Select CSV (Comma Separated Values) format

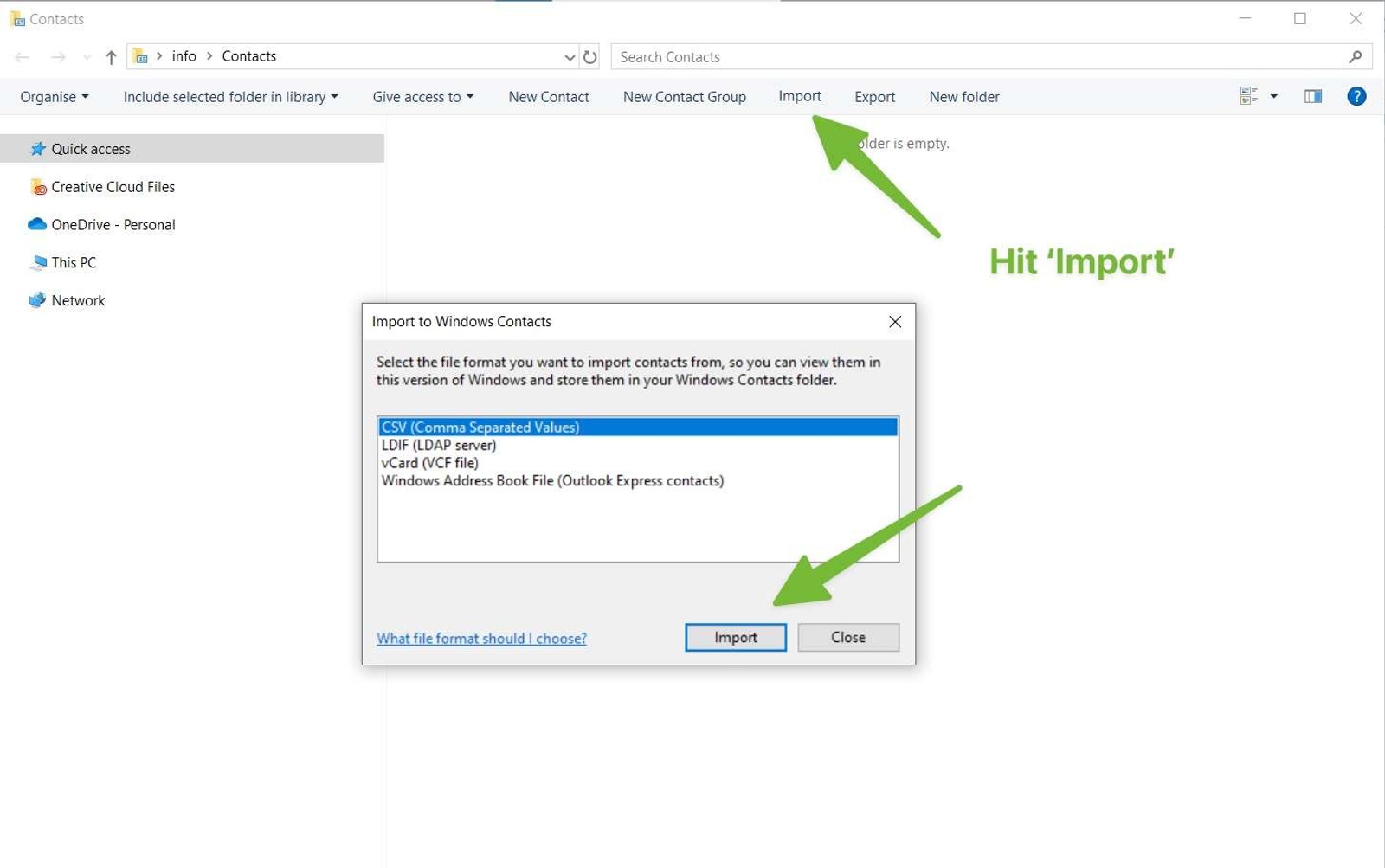click(638, 428)
